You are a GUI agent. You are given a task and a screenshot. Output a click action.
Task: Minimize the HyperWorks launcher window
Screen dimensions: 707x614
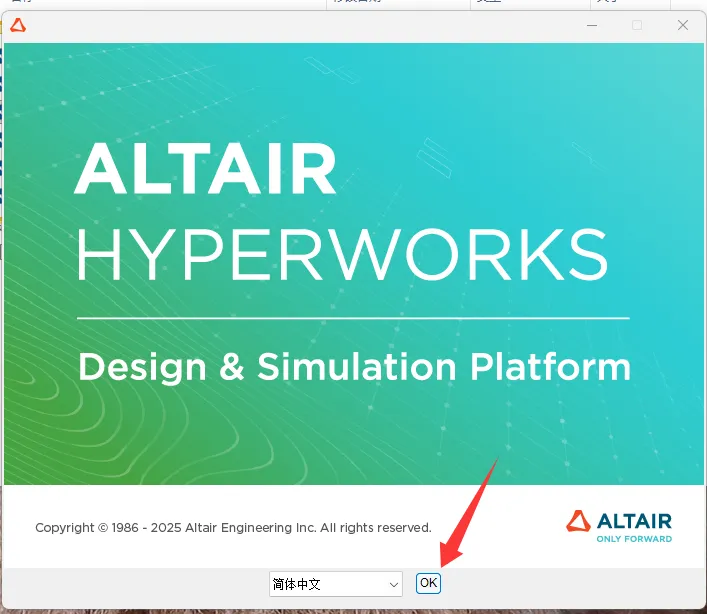pyautogui.click(x=592, y=25)
